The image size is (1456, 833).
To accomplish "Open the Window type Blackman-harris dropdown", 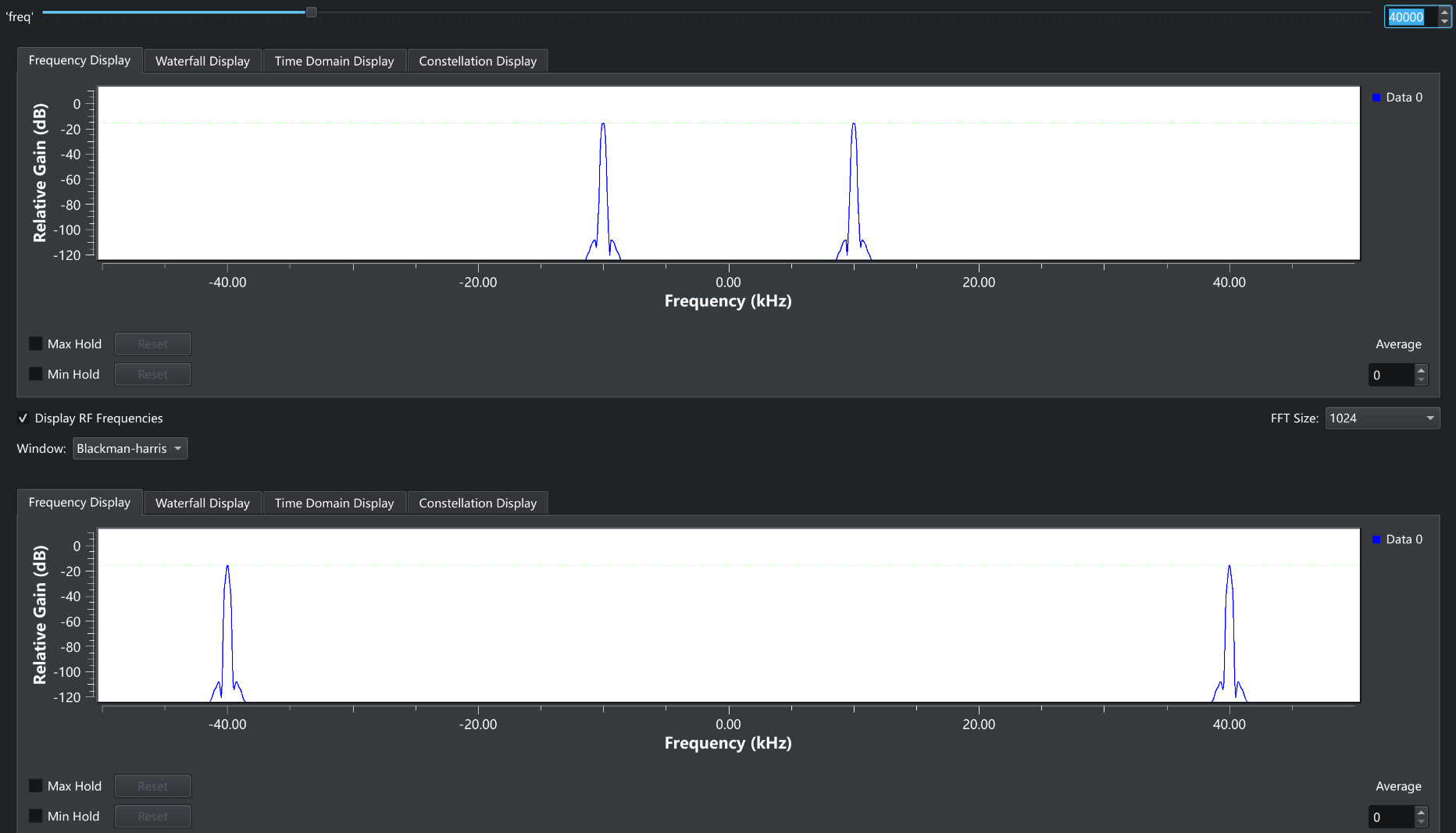I will pyautogui.click(x=130, y=449).
